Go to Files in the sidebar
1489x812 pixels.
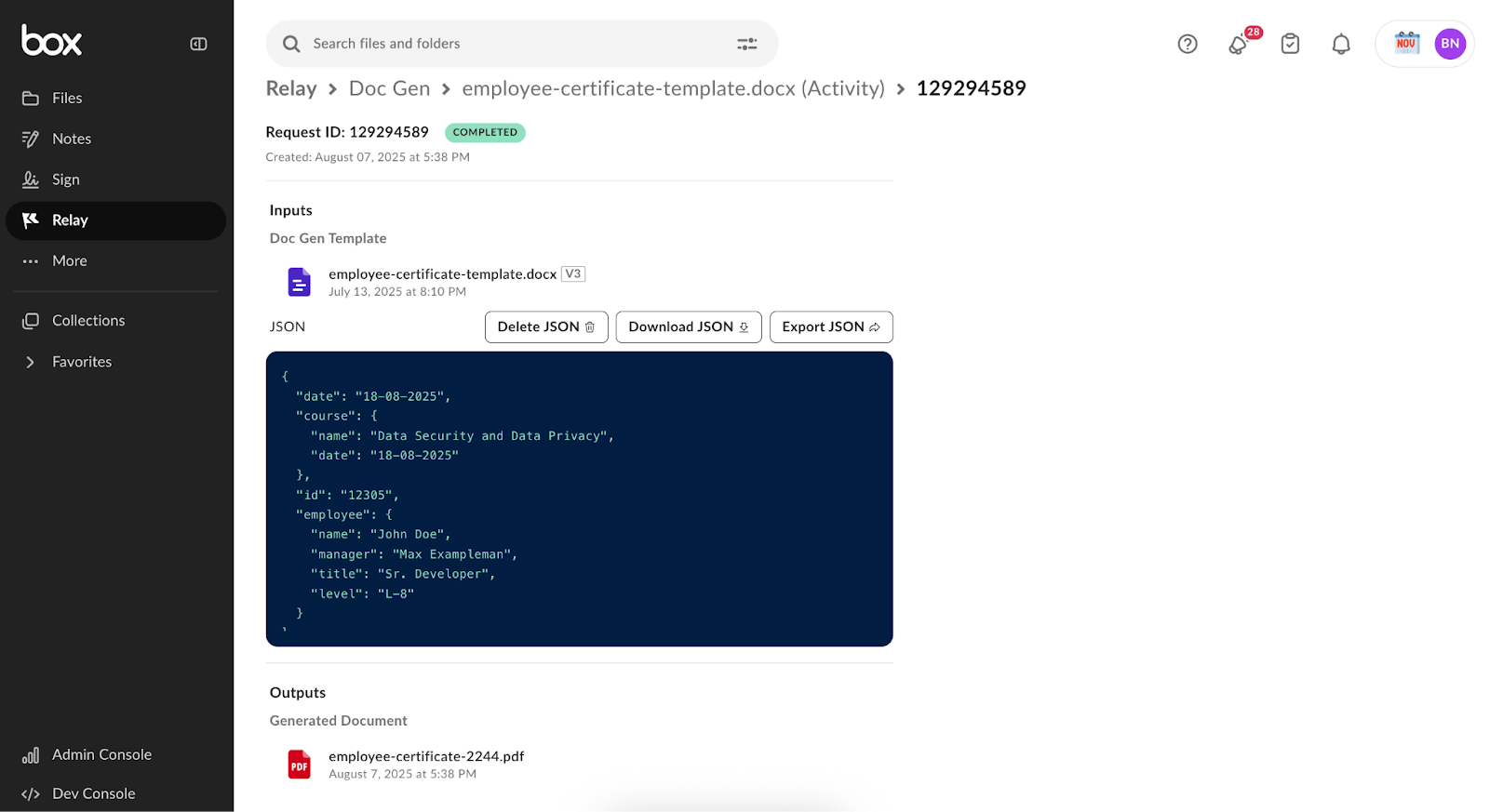click(67, 98)
